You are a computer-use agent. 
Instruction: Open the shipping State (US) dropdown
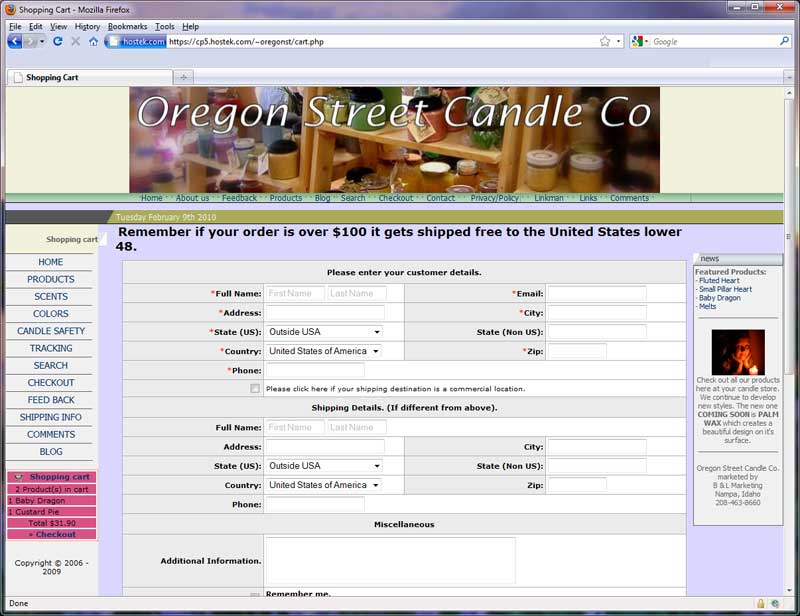click(324, 466)
